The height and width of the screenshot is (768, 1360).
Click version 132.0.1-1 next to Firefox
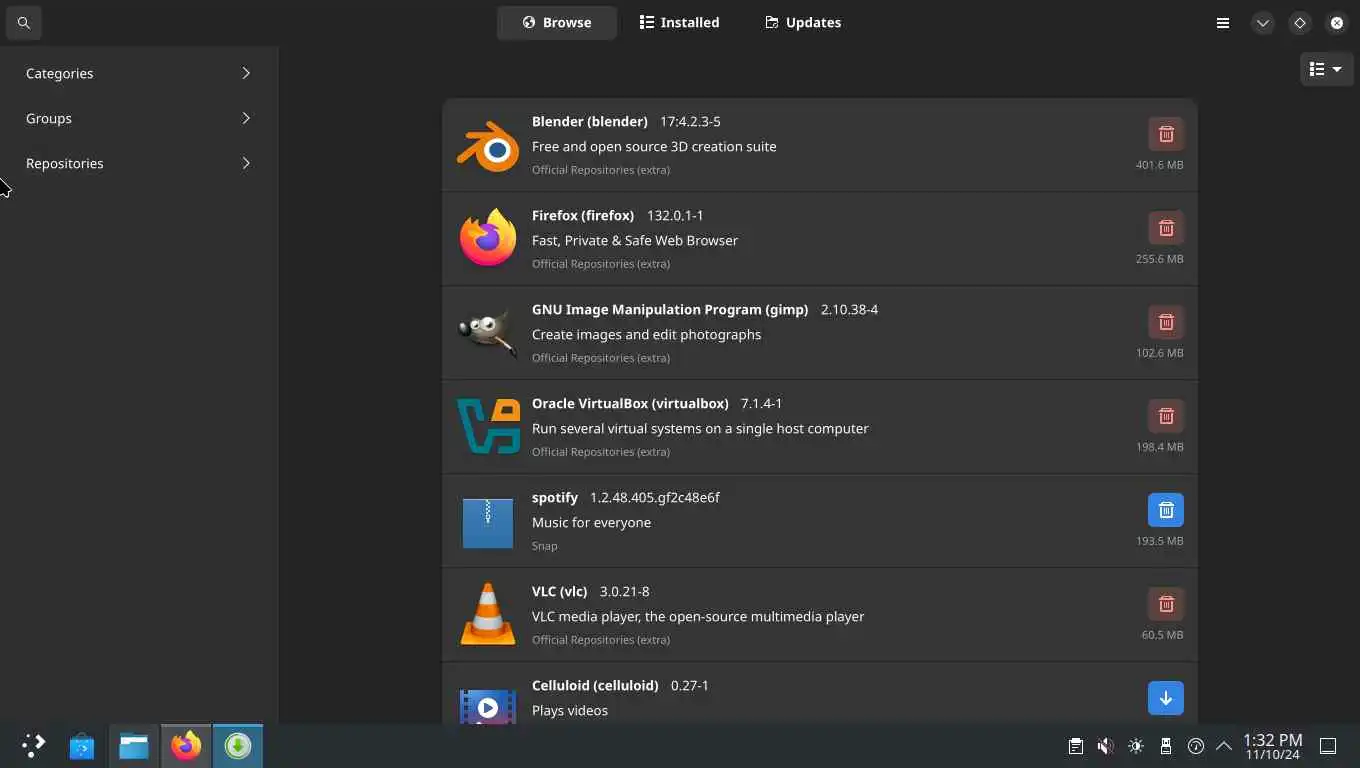675,215
